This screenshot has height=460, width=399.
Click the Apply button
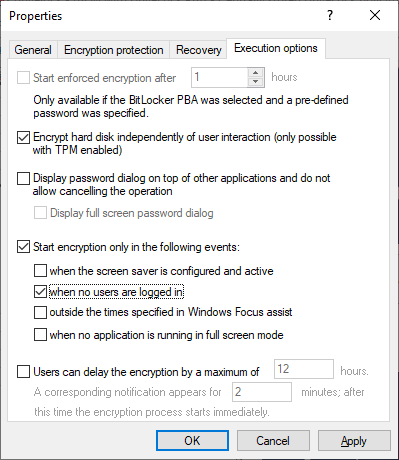click(x=354, y=441)
